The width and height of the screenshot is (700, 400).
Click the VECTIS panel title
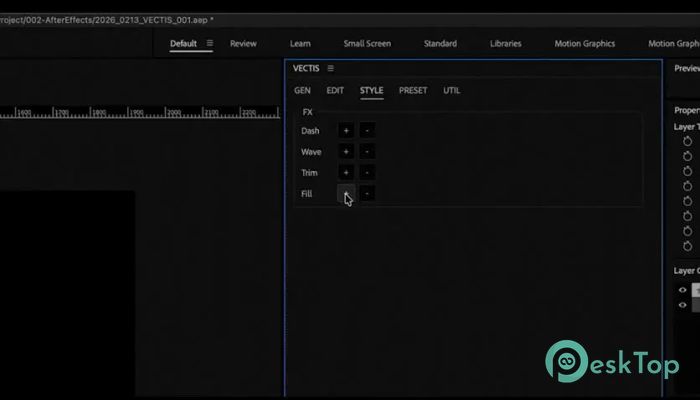pyautogui.click(x=306, y=68)
